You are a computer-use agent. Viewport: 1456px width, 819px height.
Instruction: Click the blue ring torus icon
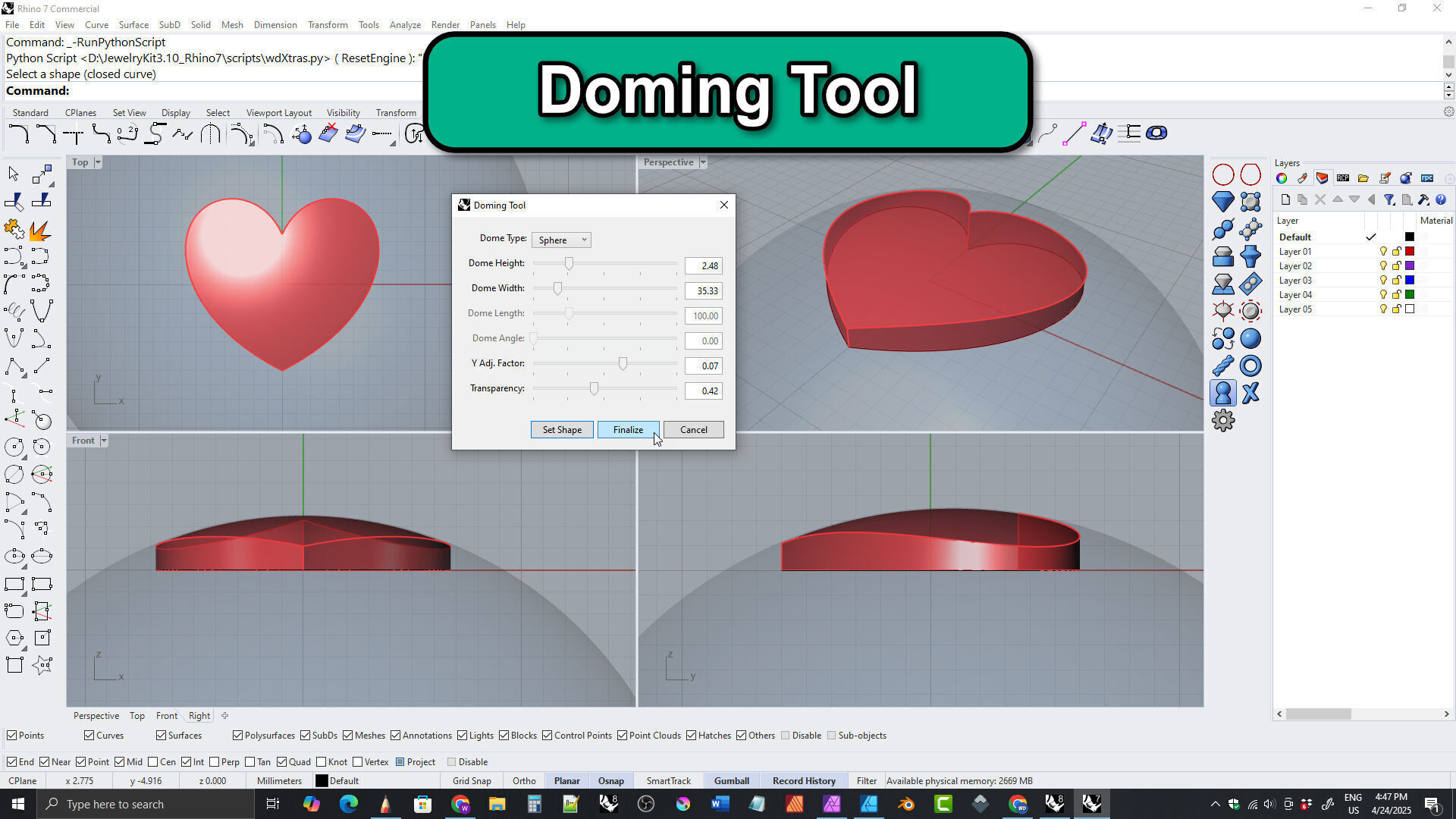click(x=1250, y=366)
